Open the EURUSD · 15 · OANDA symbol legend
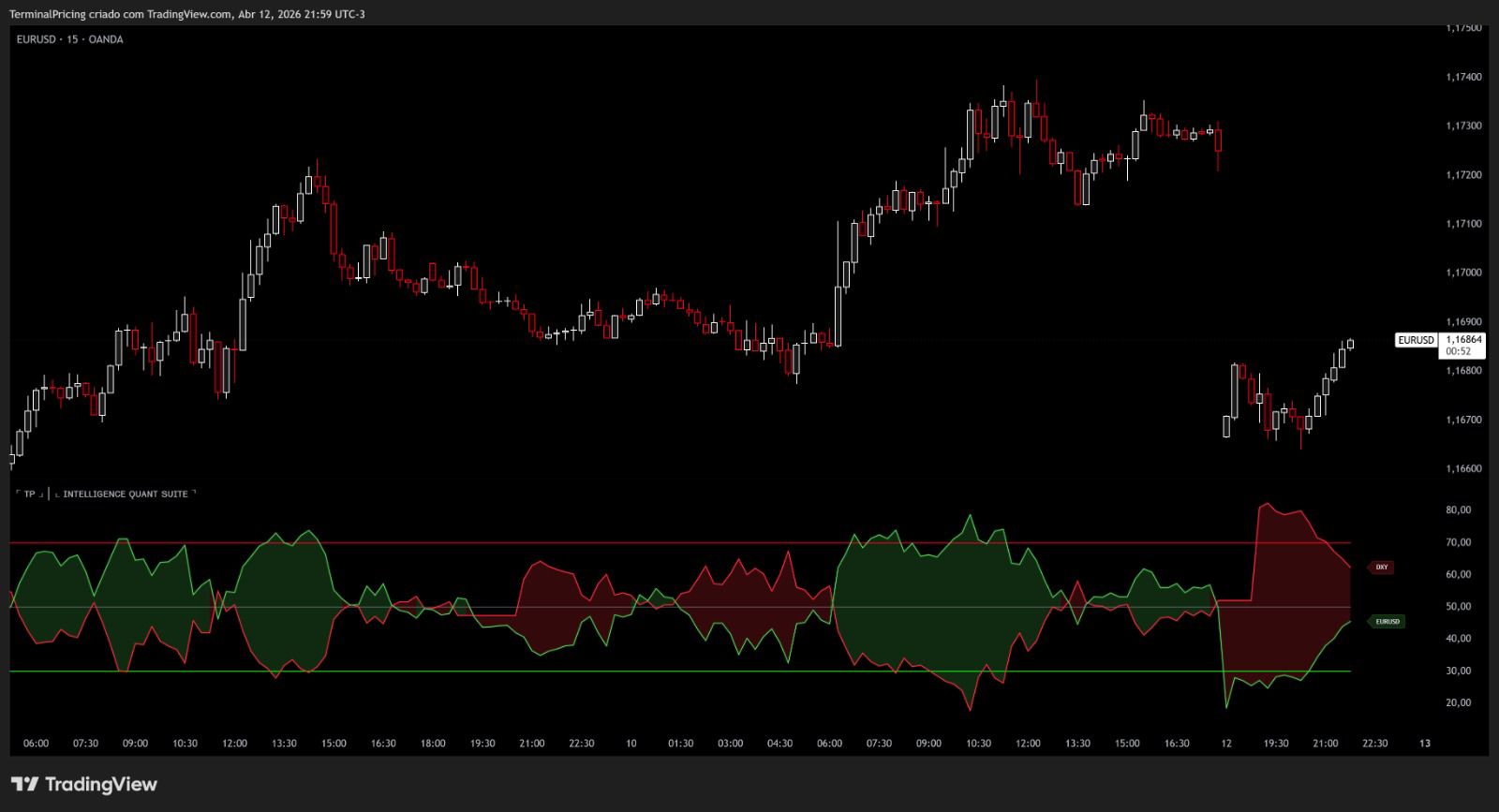Image resolution: width=1499 pixels, height=812 pixels. click(x=69, y=39)
